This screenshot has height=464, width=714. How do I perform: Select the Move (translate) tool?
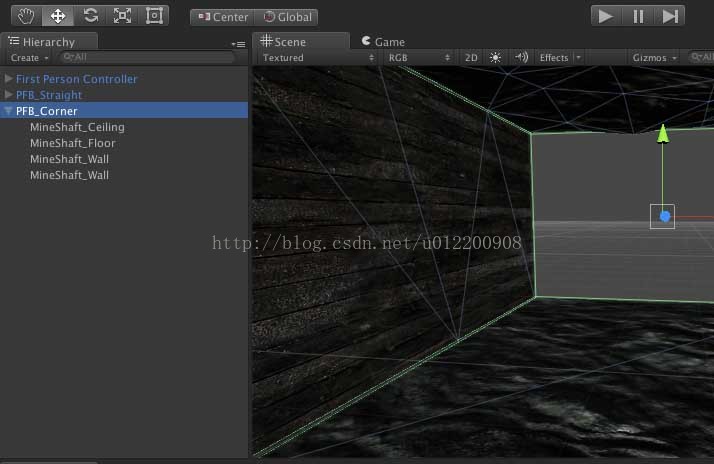click(x=58, y=16)
